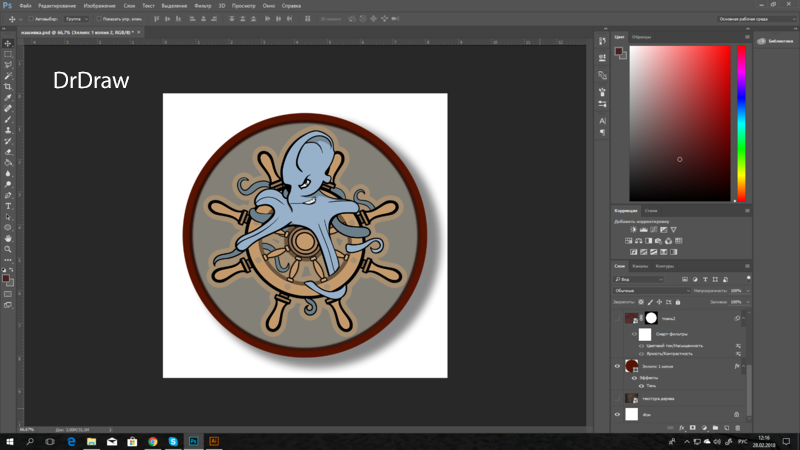Select the Magic Wand tool
The height and width of the screenshot is (450, 800).
tap(8, 76)
